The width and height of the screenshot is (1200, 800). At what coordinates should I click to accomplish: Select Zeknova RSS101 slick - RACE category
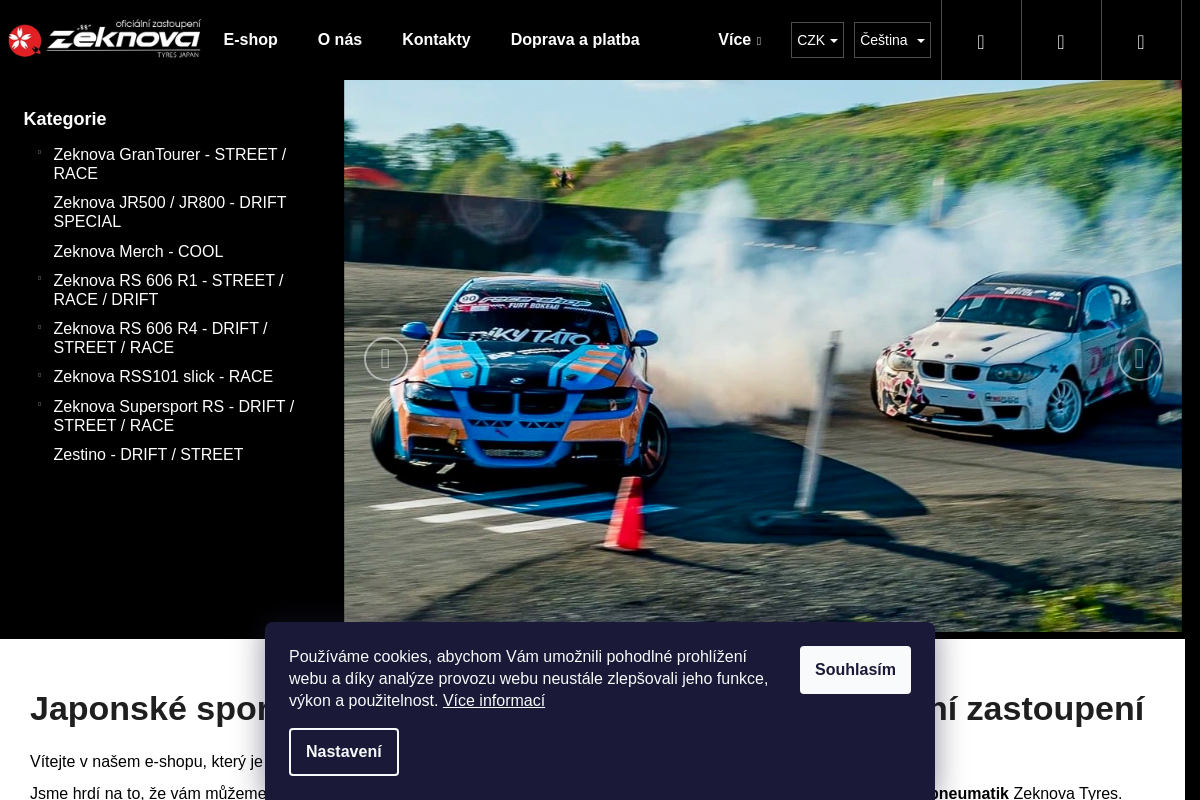click(x=163, y=377)
